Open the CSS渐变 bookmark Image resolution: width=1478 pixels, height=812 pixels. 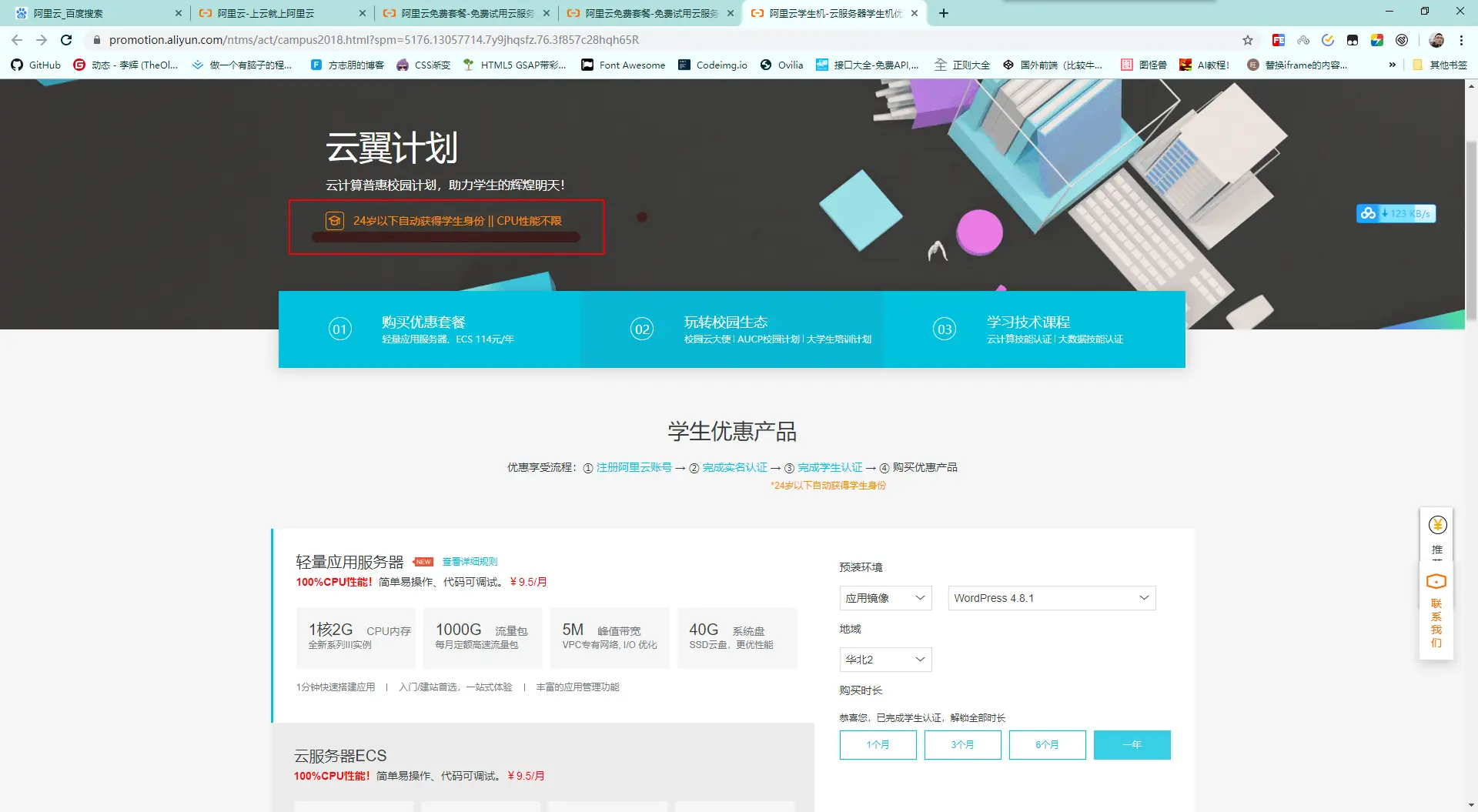[x=423, y=65]
